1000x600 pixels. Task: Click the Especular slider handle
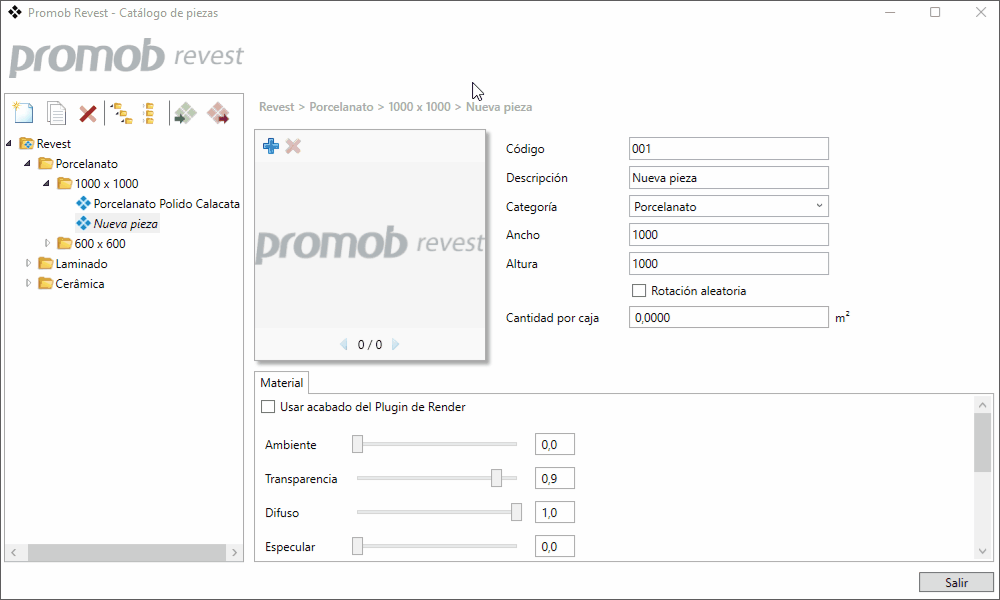tap(358, 546)
